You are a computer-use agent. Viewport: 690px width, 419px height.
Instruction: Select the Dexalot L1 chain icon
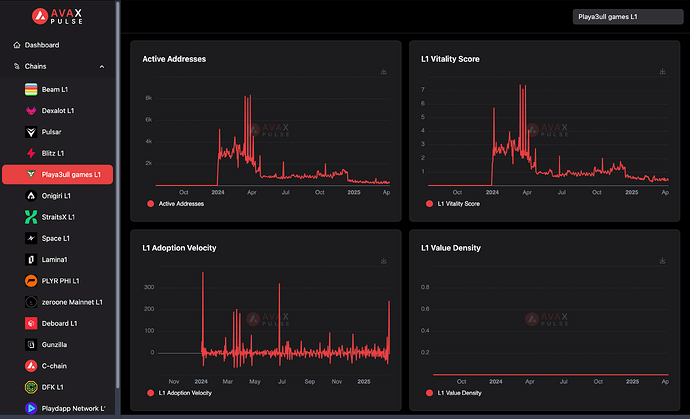pos(31,111)
